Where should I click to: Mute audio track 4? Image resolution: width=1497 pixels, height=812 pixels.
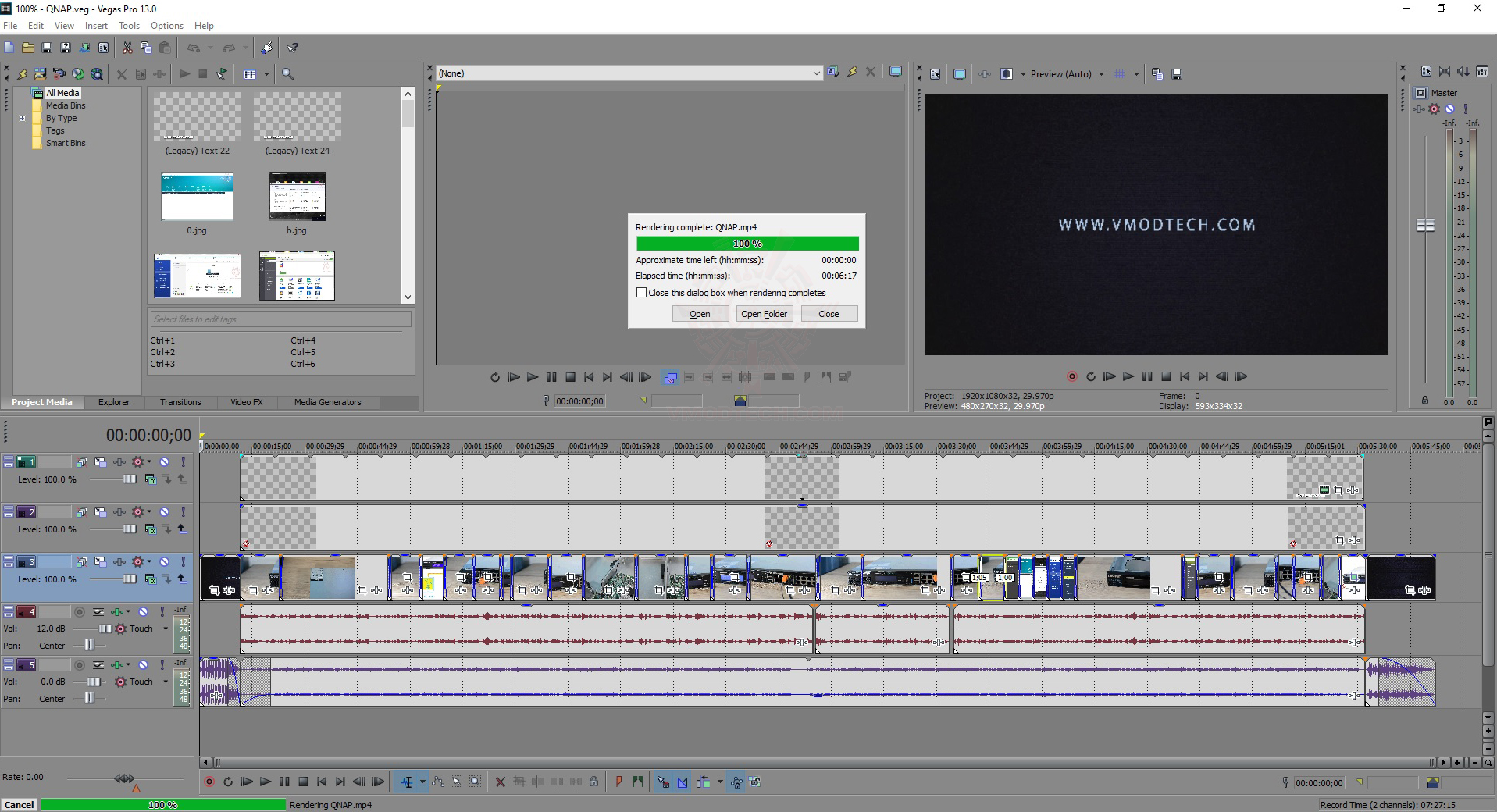144,612
